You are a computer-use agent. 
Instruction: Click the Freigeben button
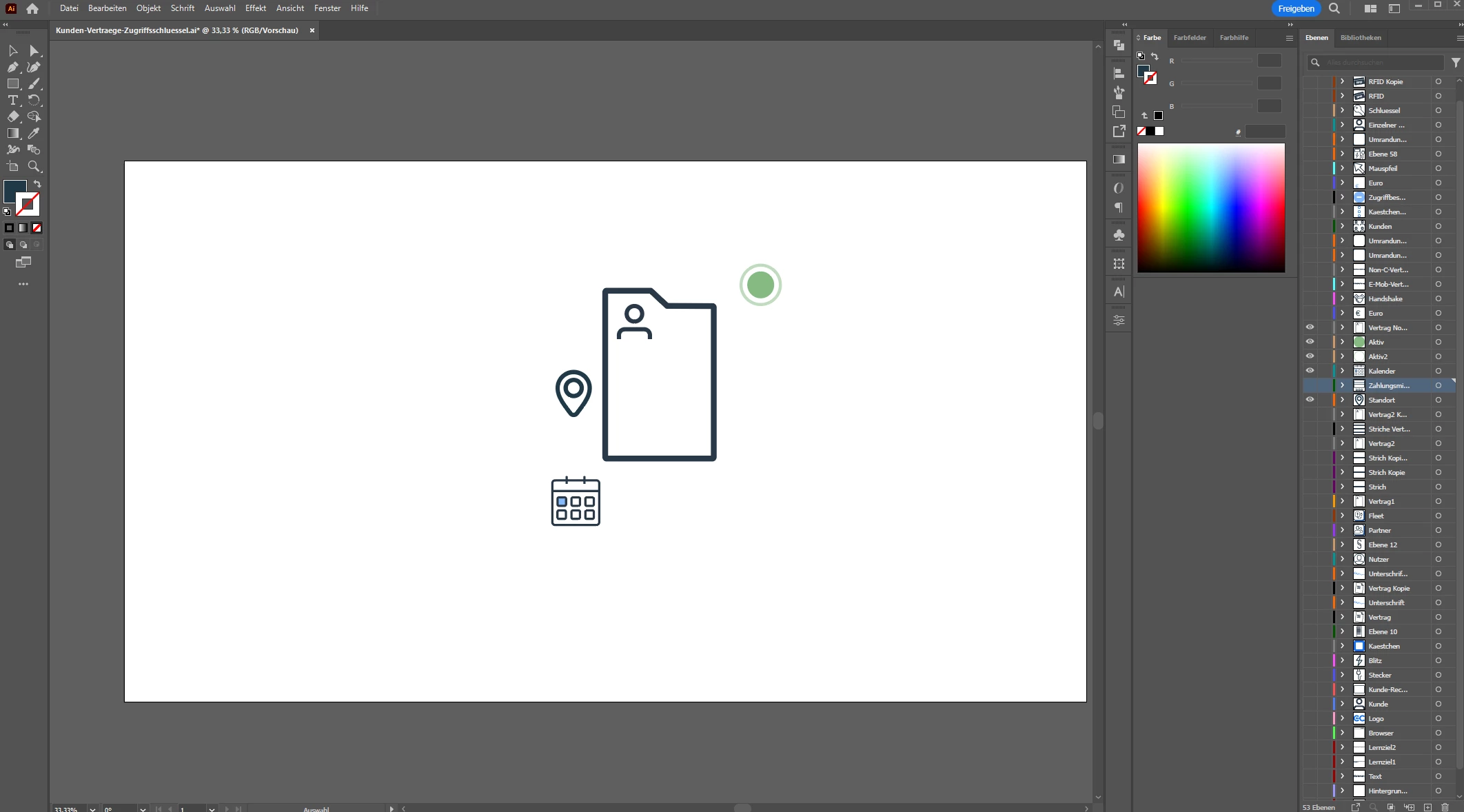tap(1296, 9)
